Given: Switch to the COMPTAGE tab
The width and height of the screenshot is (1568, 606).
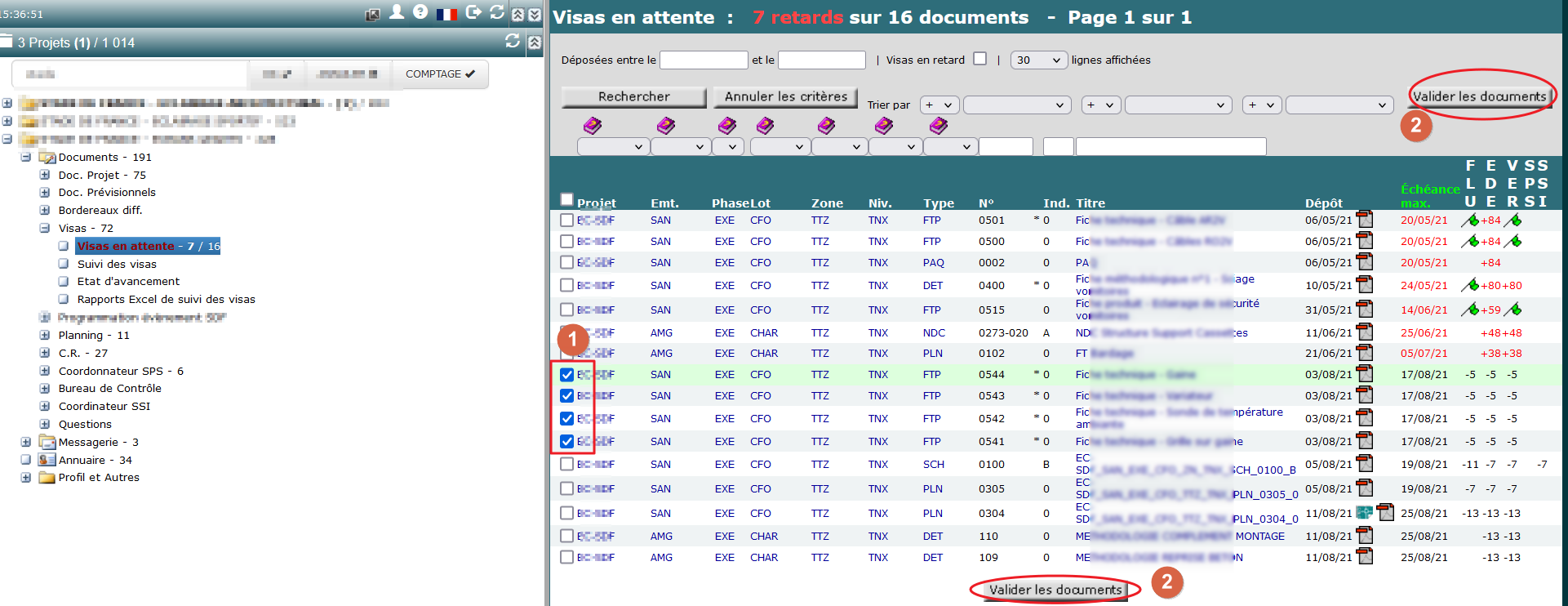Looking at the screenshot, I should pyautogui.click(x=440, y=74).
